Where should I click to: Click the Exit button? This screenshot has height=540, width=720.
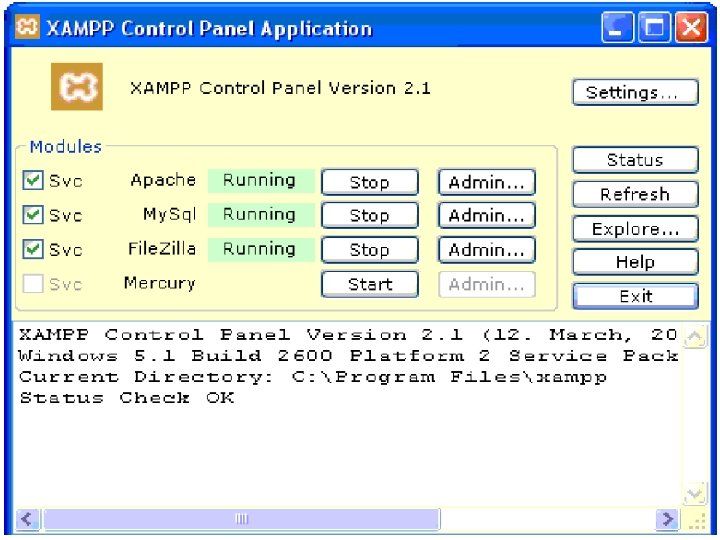click(x=635, y=296)
